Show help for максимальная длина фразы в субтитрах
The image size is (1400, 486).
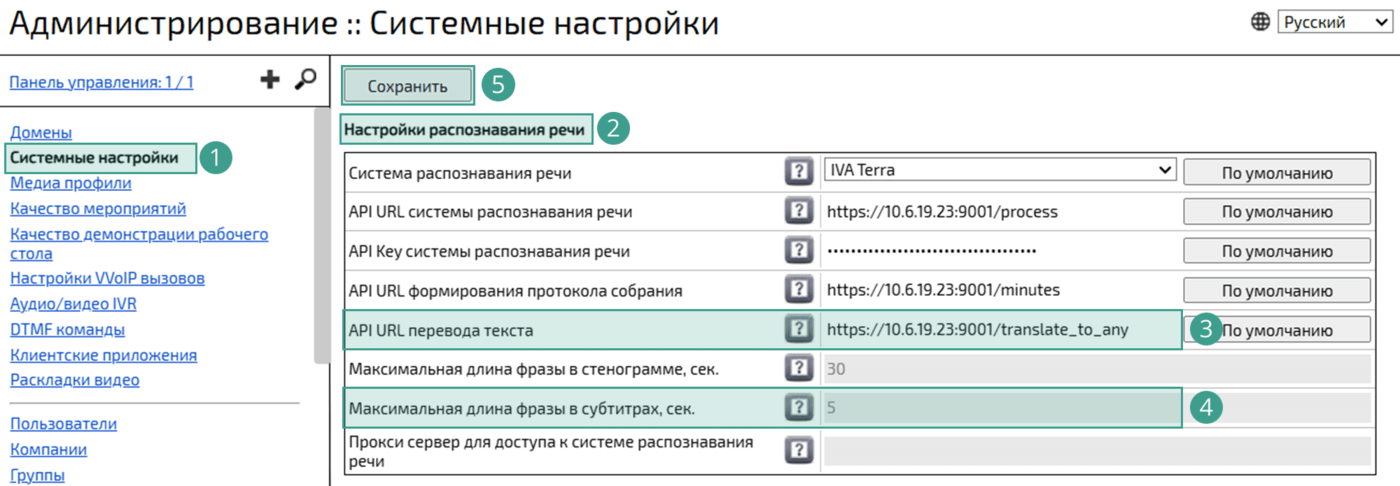point(798,408)
